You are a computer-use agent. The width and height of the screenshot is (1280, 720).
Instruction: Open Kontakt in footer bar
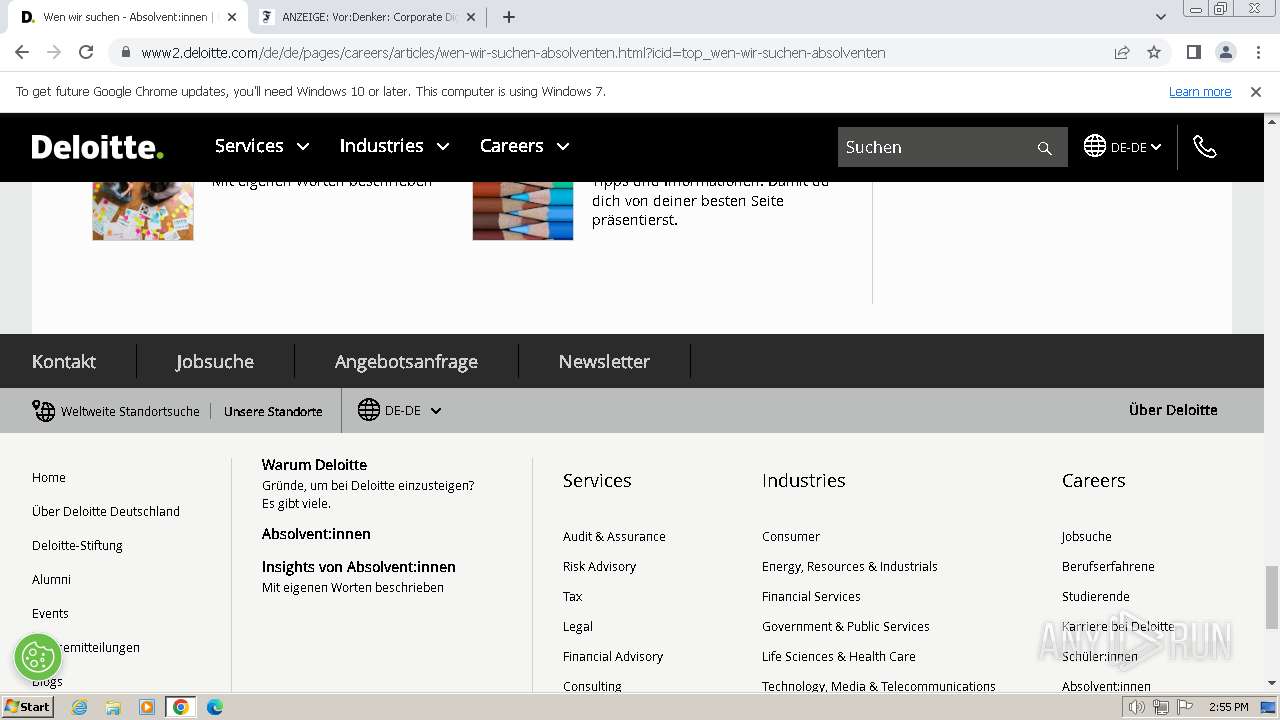[64, 361]
